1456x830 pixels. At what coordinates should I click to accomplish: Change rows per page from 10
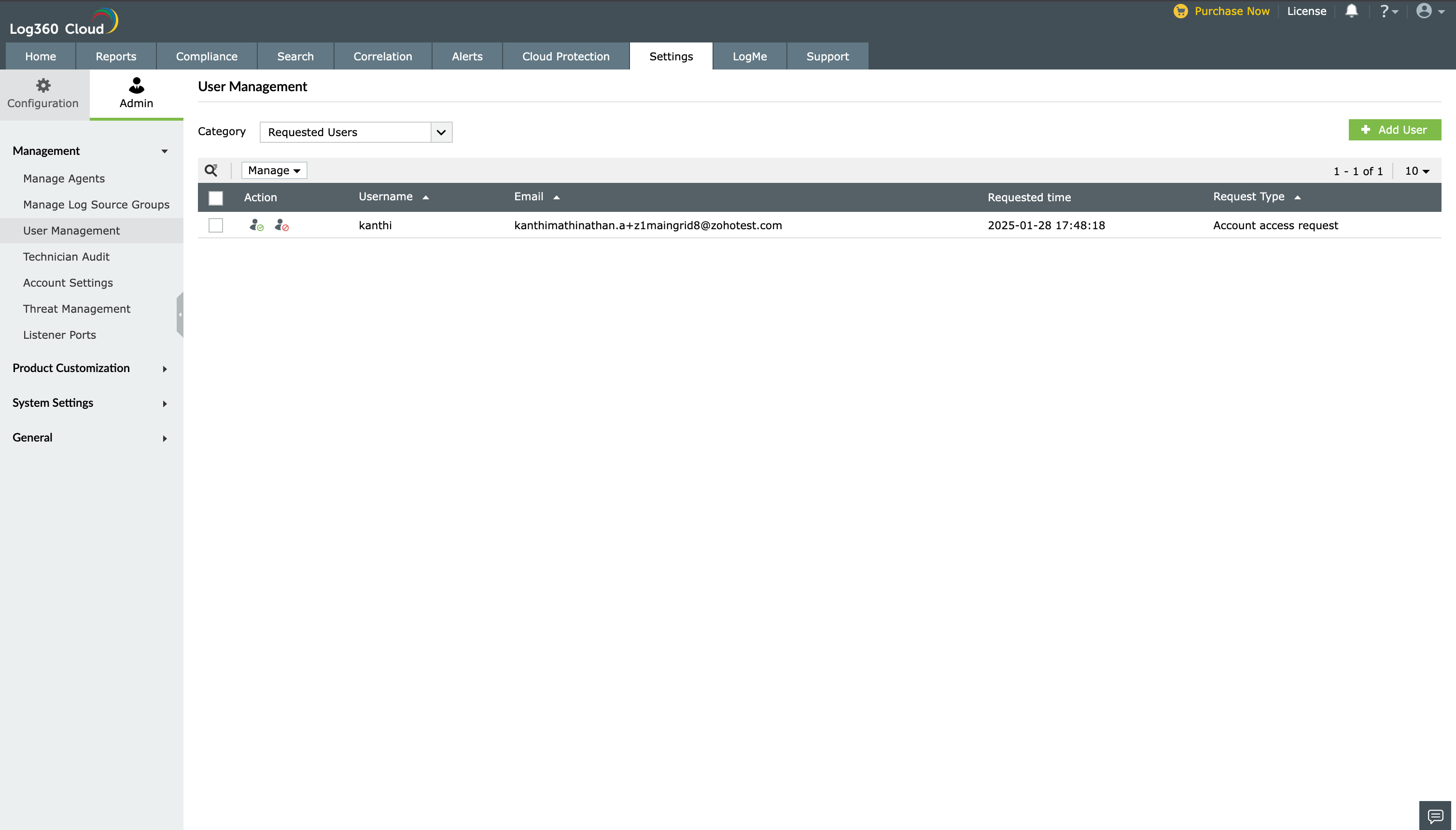click(1416, 171)
